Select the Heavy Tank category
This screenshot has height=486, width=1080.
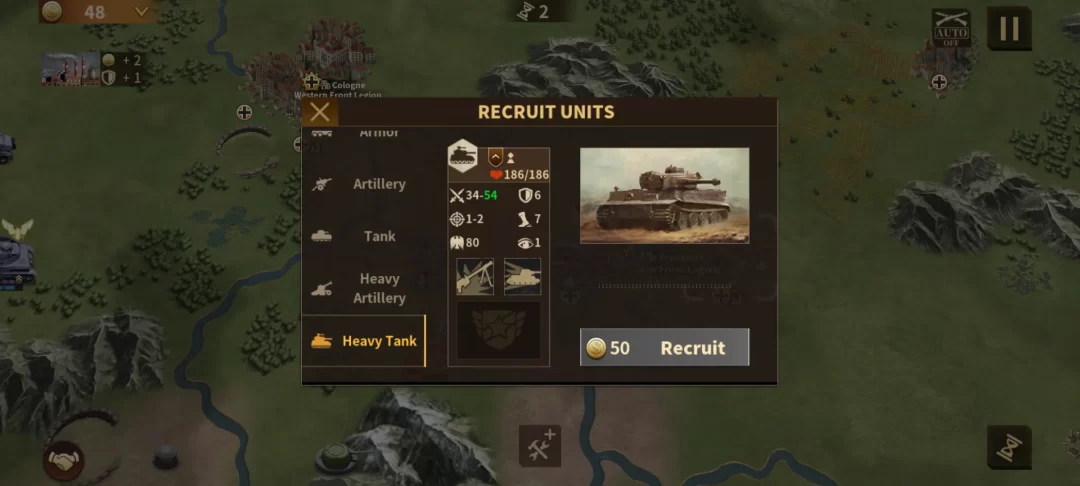[364, 341]
